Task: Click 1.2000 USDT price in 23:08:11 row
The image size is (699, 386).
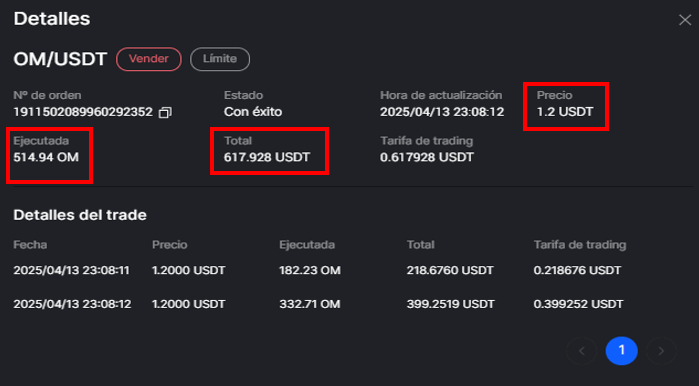Action: click(189, 270)
